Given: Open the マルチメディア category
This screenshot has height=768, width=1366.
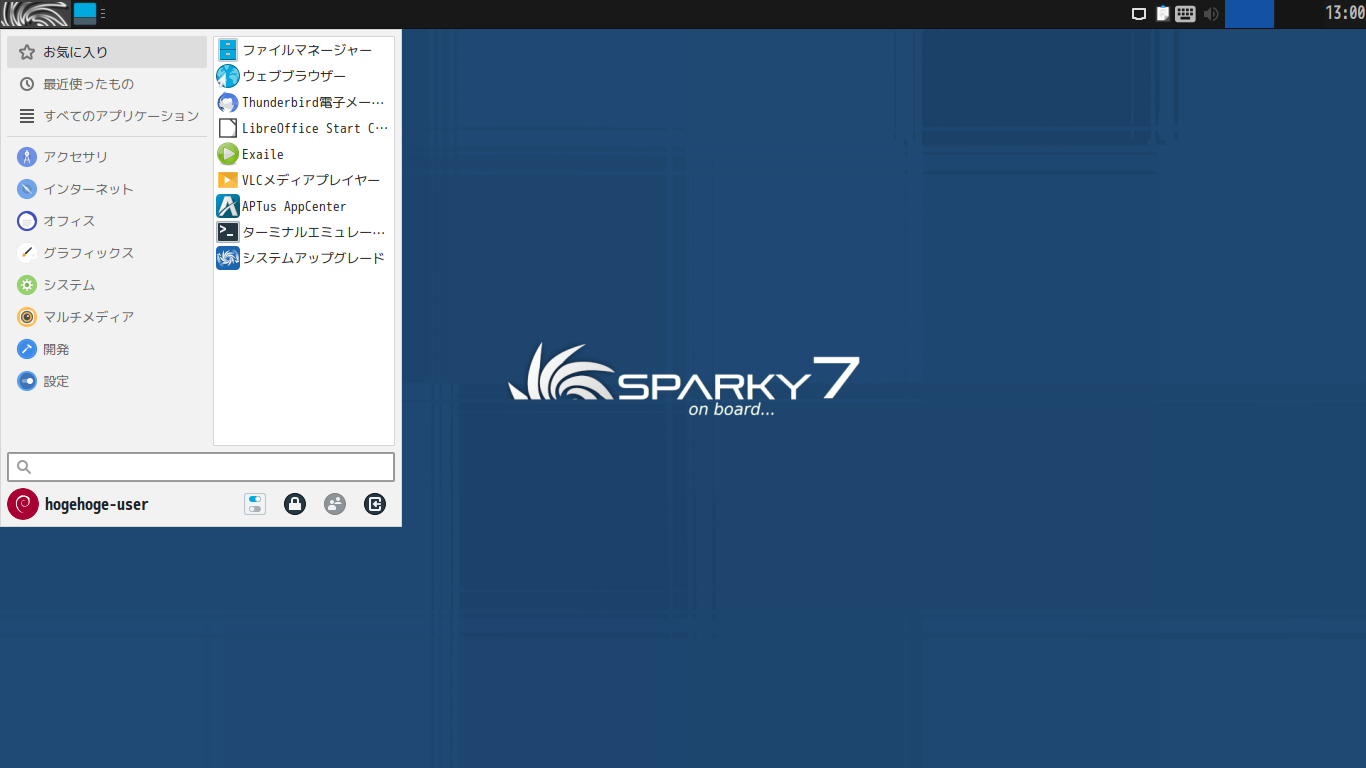Looking at the screenshot, I should tap(107, 317).
